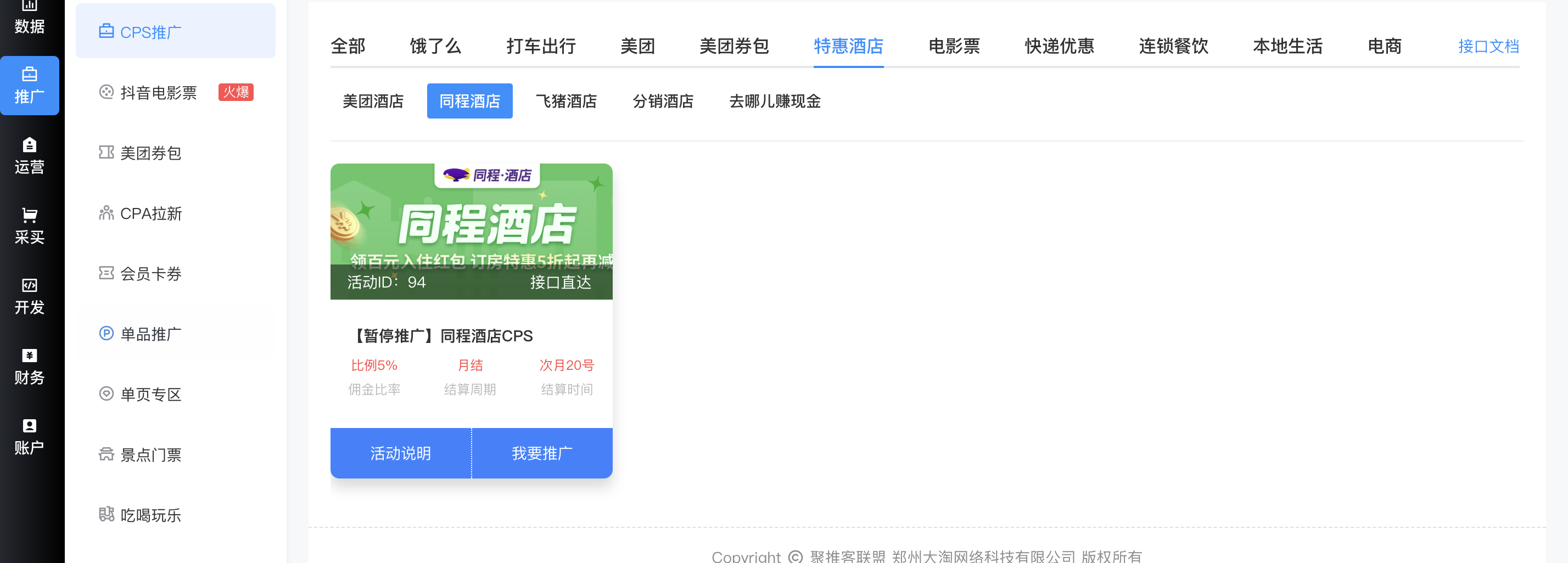
Task: Switch to the 饿了么 category tab
Action: coord(435,46)
